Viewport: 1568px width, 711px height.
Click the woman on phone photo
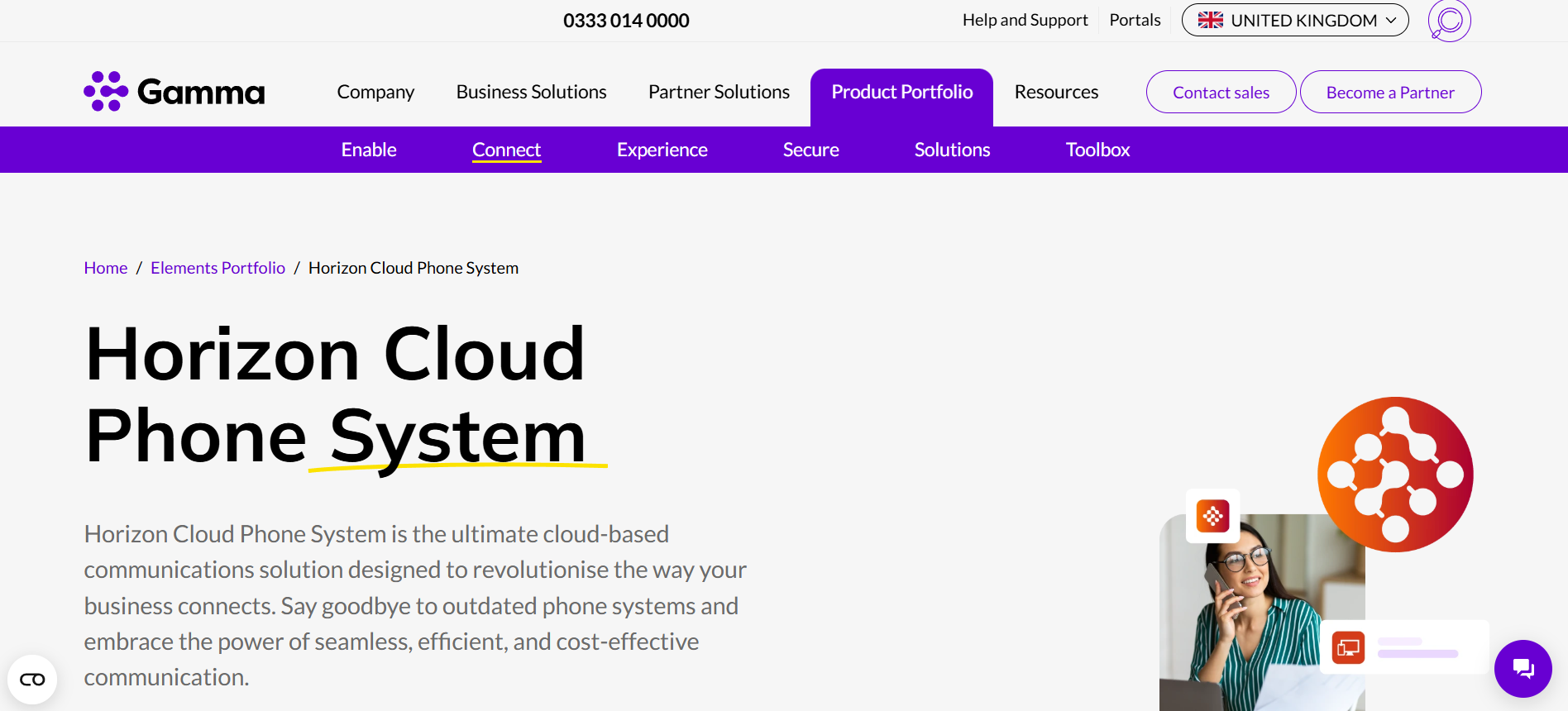click(1262, 613)
